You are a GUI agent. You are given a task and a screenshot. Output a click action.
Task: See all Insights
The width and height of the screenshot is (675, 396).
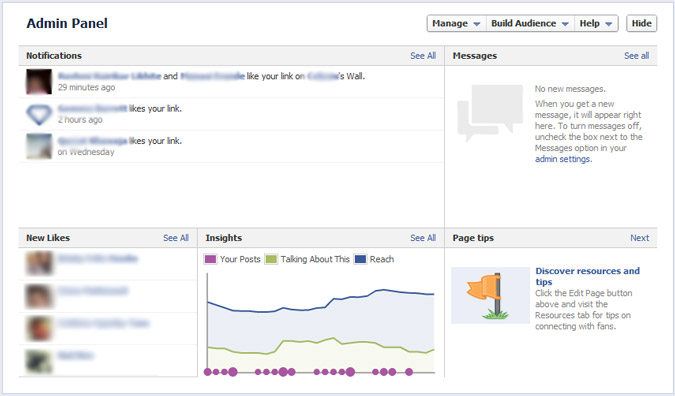click(x=423, y=238)
